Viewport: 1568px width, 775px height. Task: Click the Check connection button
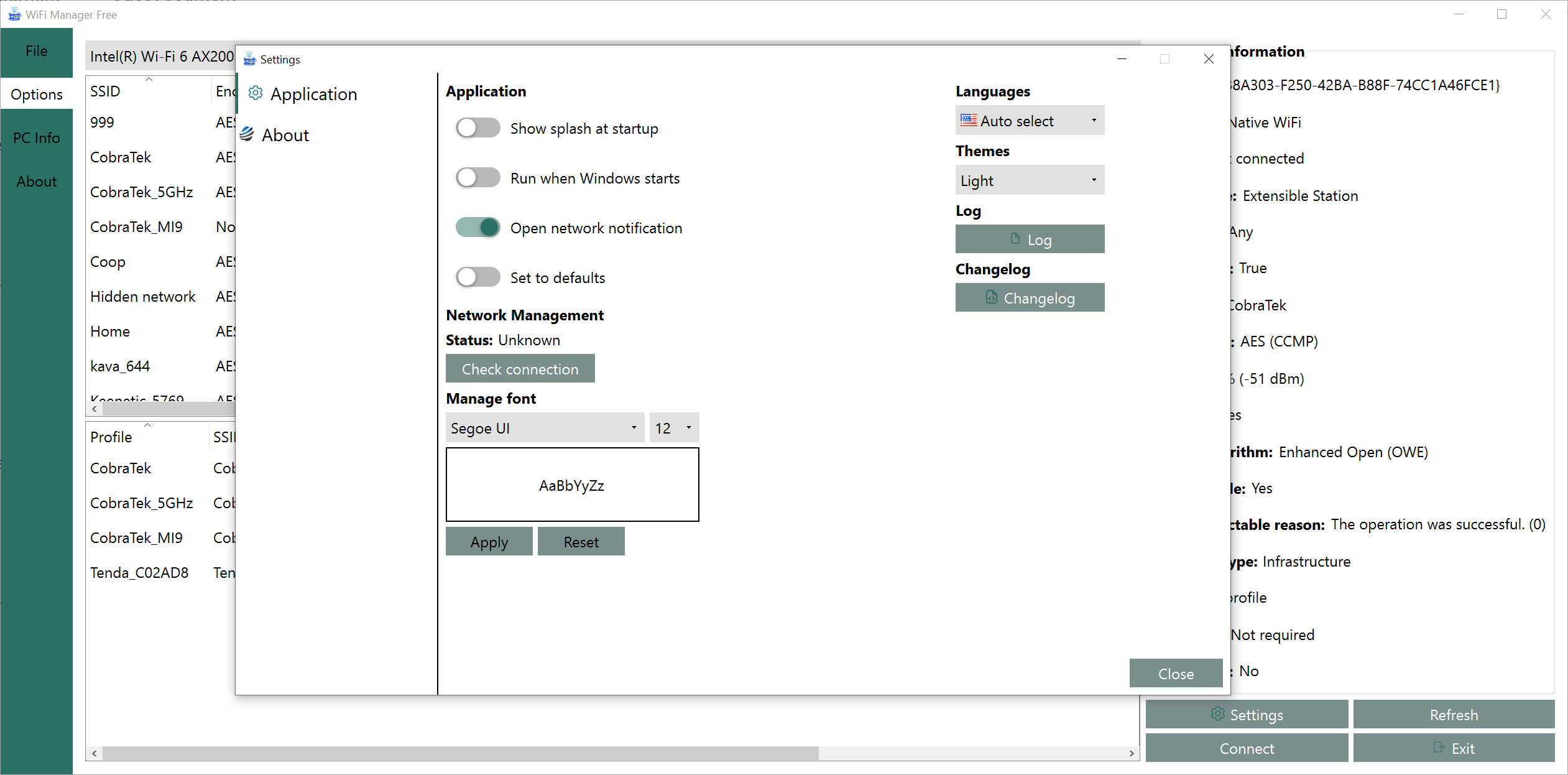520,368
